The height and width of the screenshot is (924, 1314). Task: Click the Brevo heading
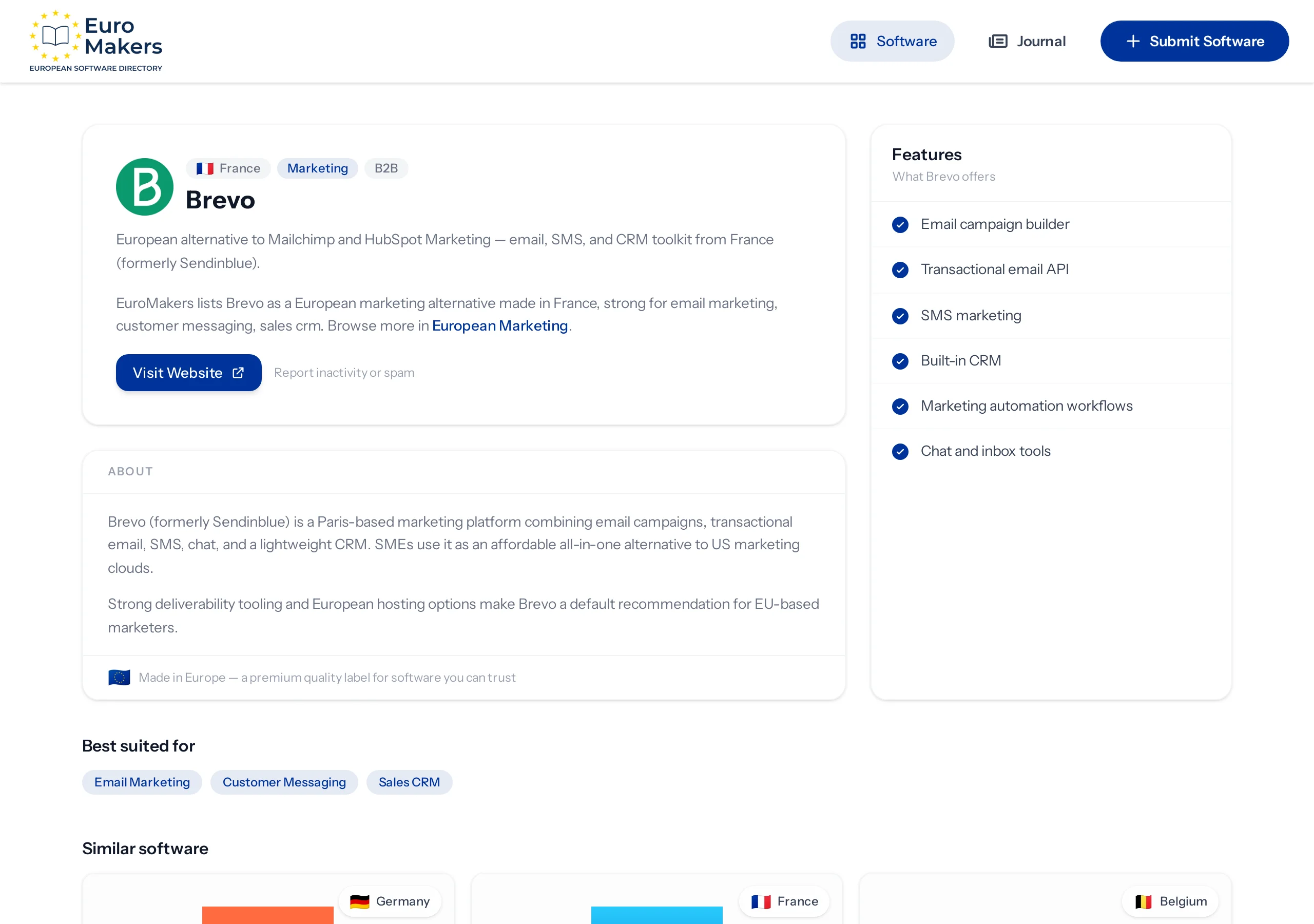click(220, 200)
